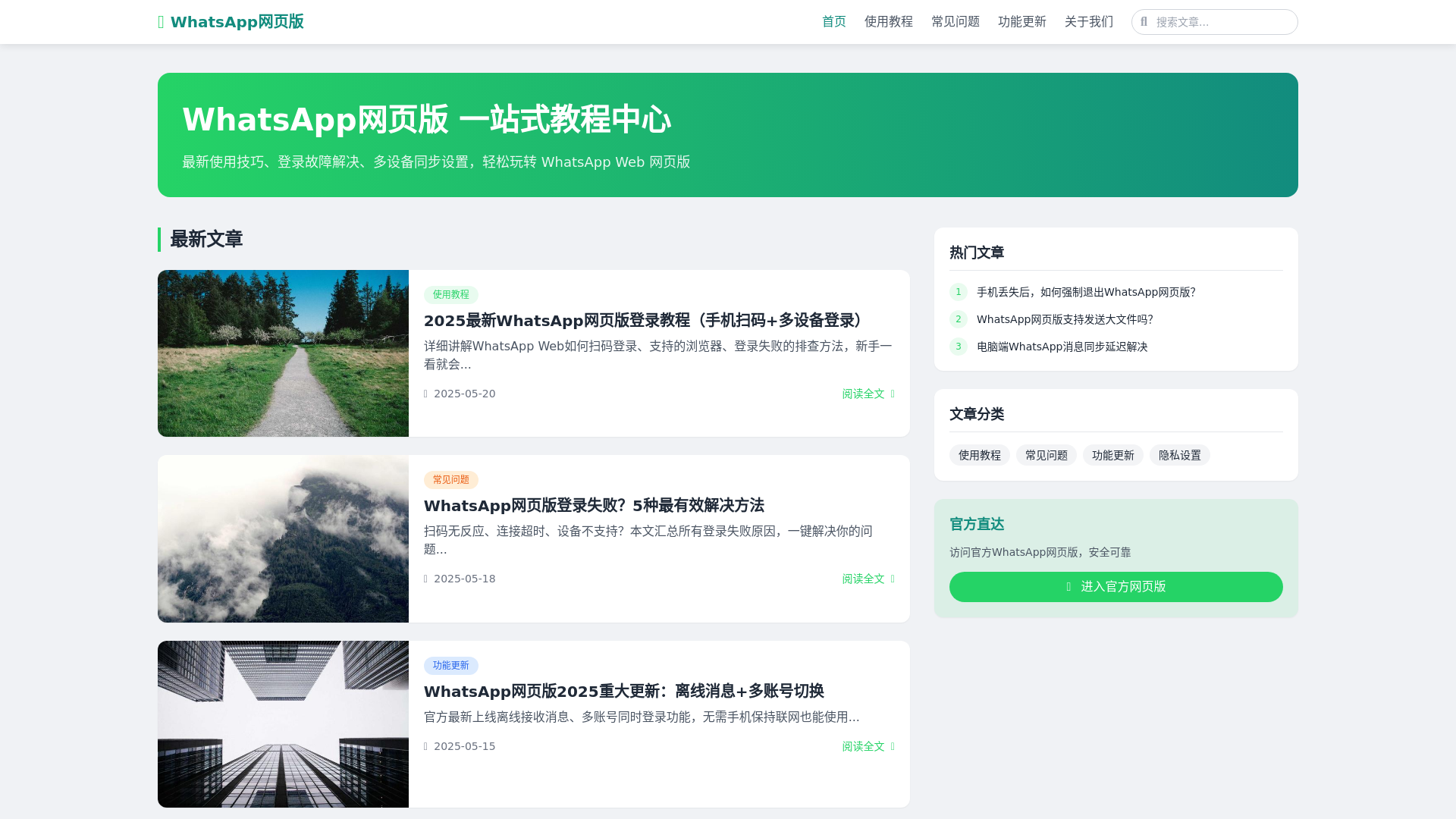Image resolution: width=1456 pixels, height=819 pixels.
Task: Click the excerpt starting 官方最新上线离线接收消息
Action: pos(642,717)
